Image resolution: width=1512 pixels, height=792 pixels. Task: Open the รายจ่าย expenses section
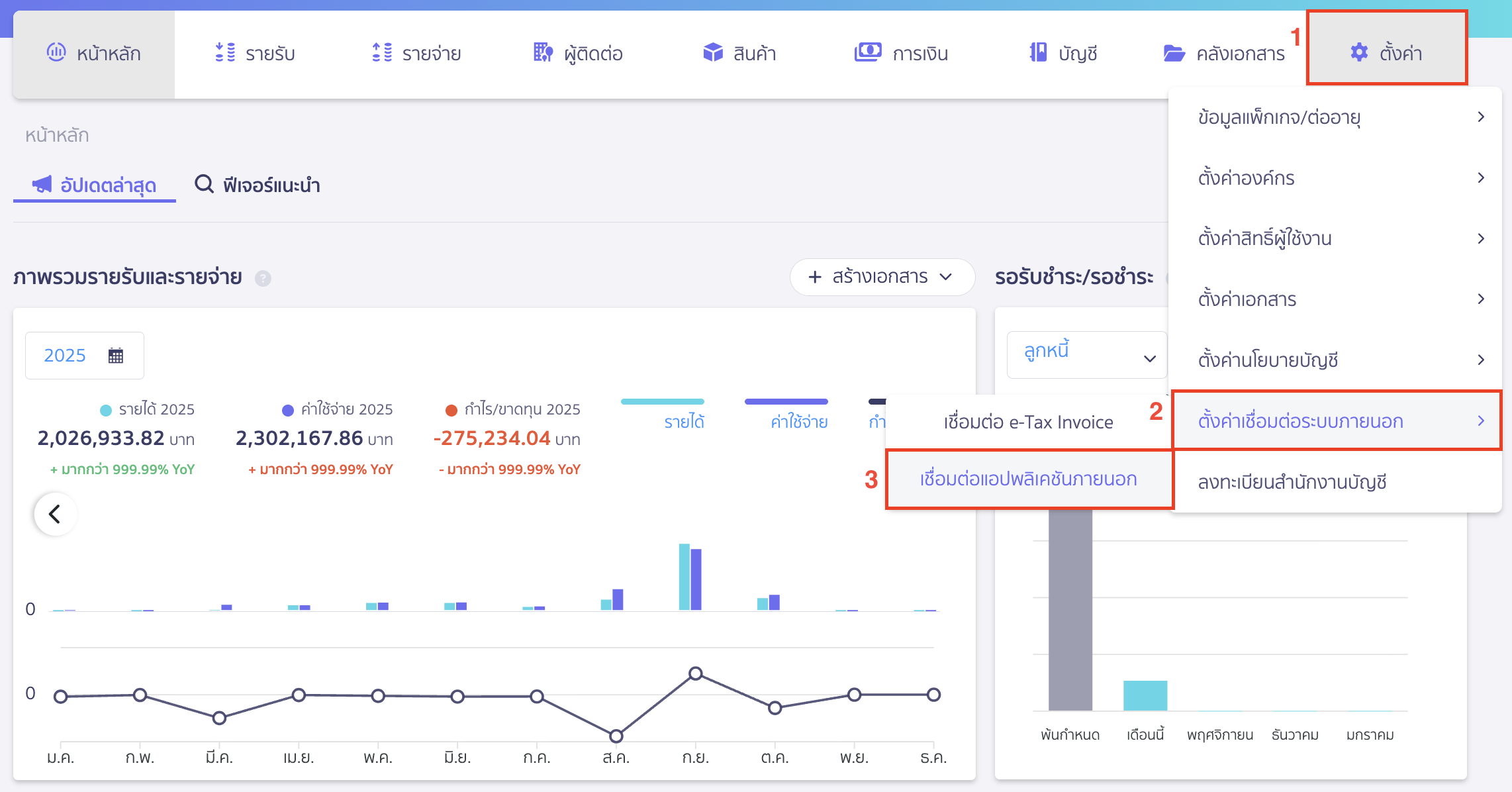tap(417, 53)
